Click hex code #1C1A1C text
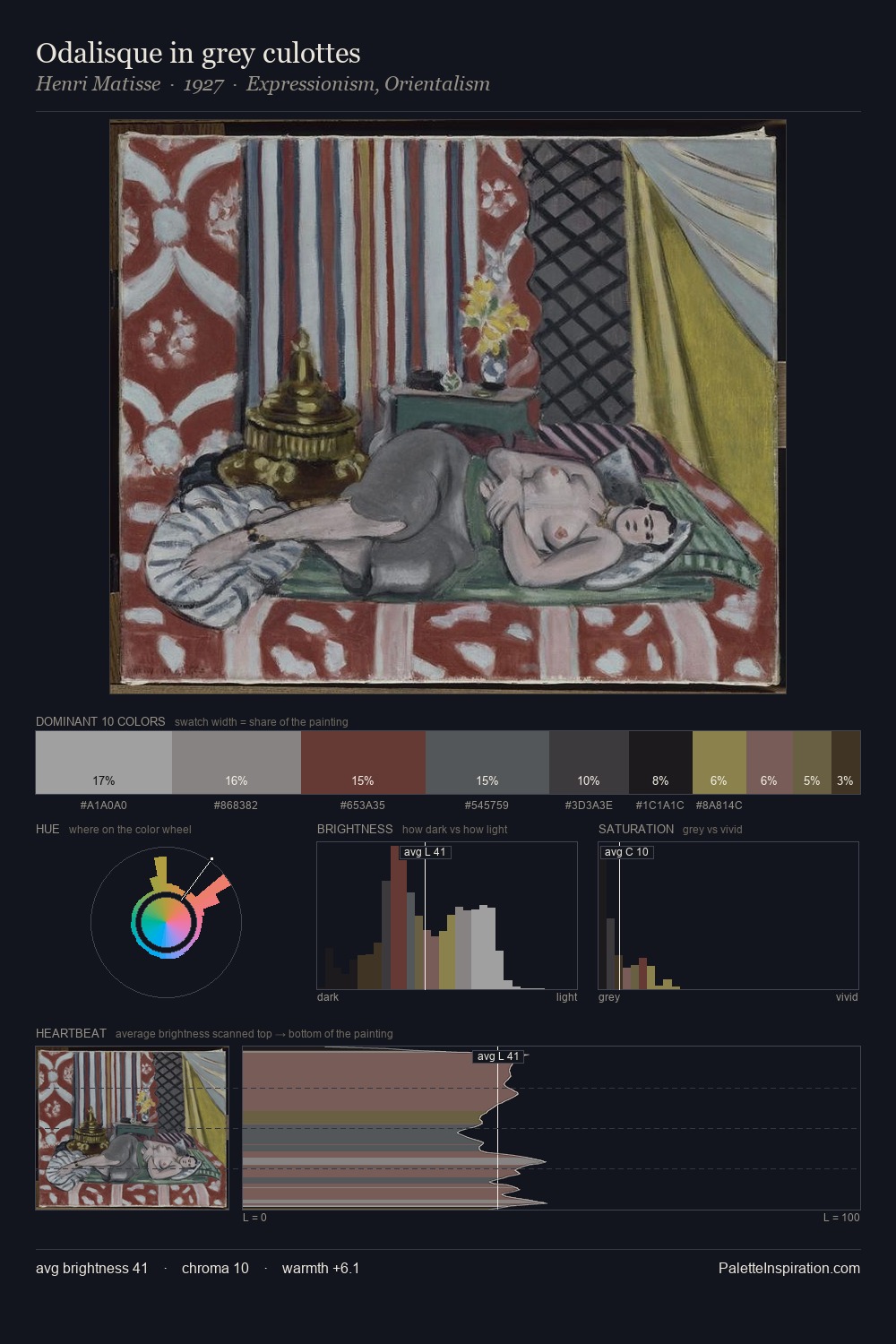 [660, 805]
